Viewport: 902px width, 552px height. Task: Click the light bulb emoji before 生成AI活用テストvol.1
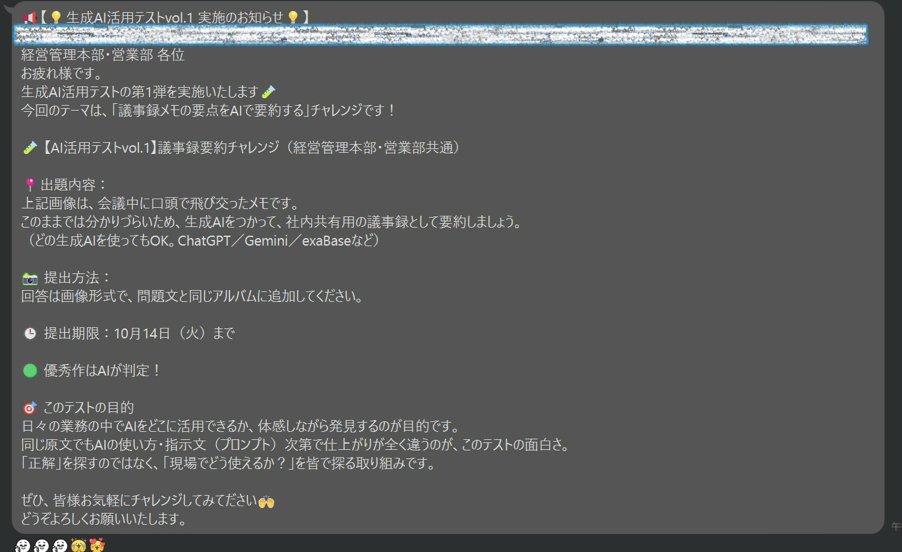[56, 17]
